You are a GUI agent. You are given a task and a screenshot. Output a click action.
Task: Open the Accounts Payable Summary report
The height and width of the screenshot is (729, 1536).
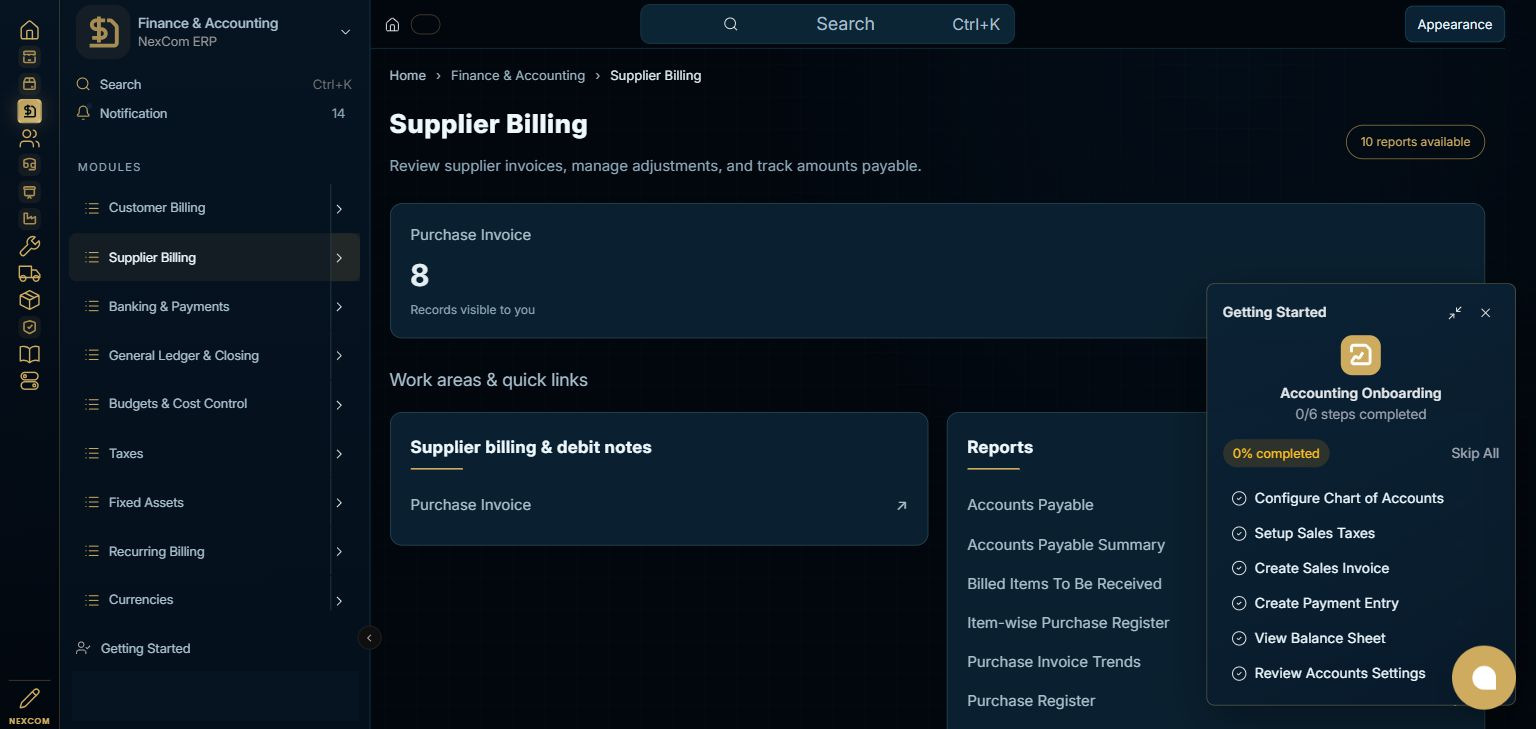(x=1066, y=545)
